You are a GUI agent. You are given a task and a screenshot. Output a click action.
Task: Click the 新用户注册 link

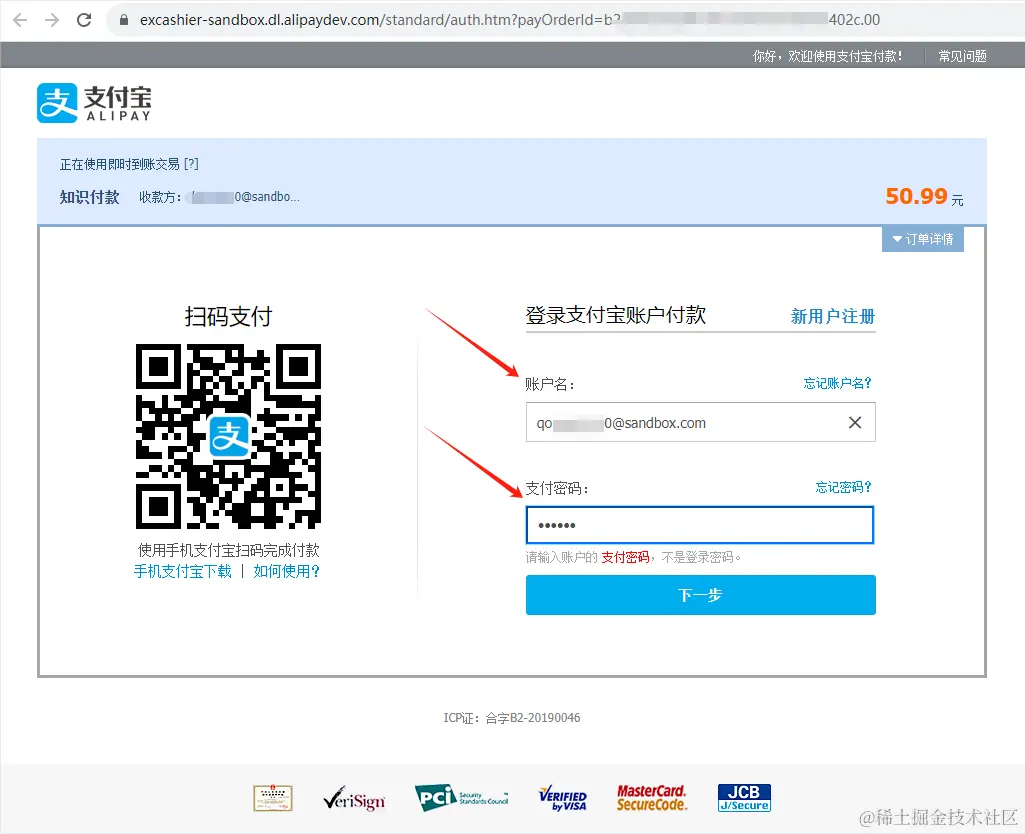(832, 317)
